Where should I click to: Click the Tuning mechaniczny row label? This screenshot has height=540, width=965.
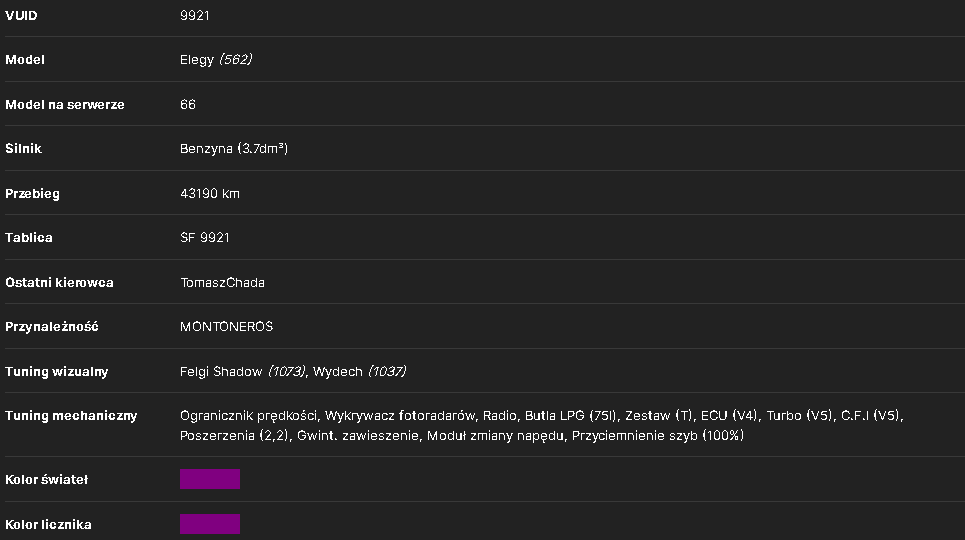pyautogui.click(x=71, y=416)
